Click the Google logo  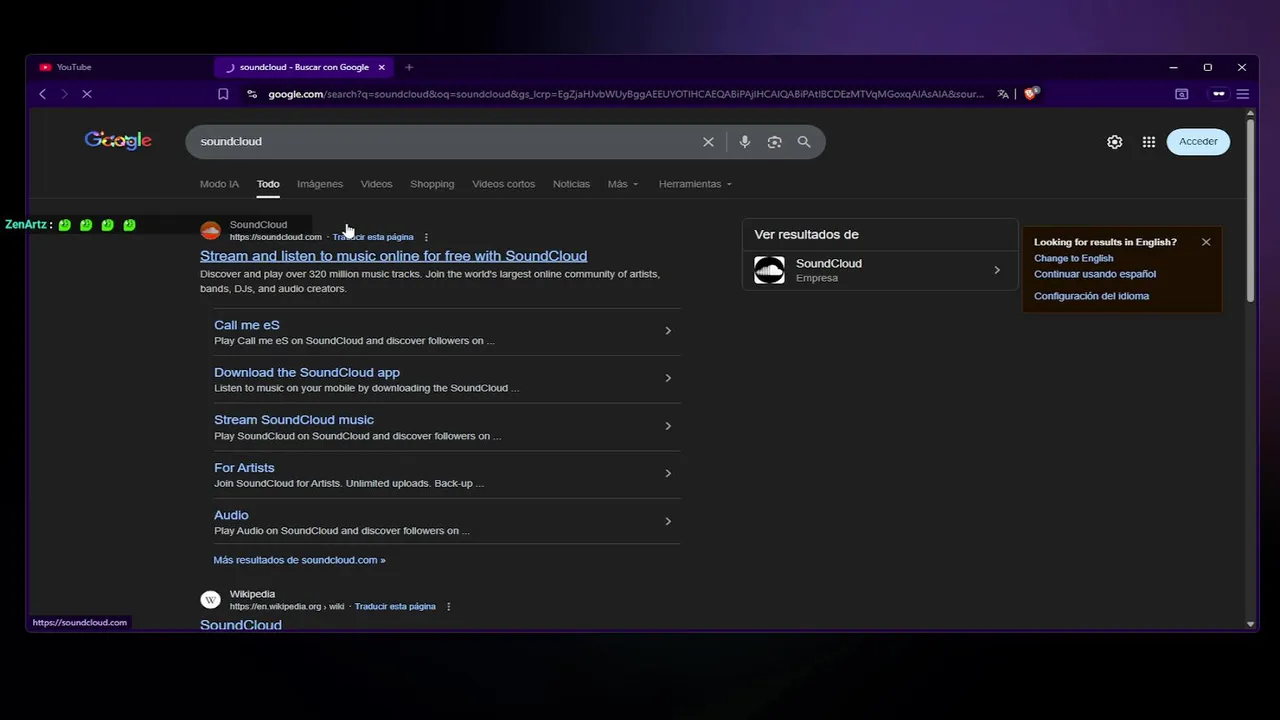click(x=118, y=141)
